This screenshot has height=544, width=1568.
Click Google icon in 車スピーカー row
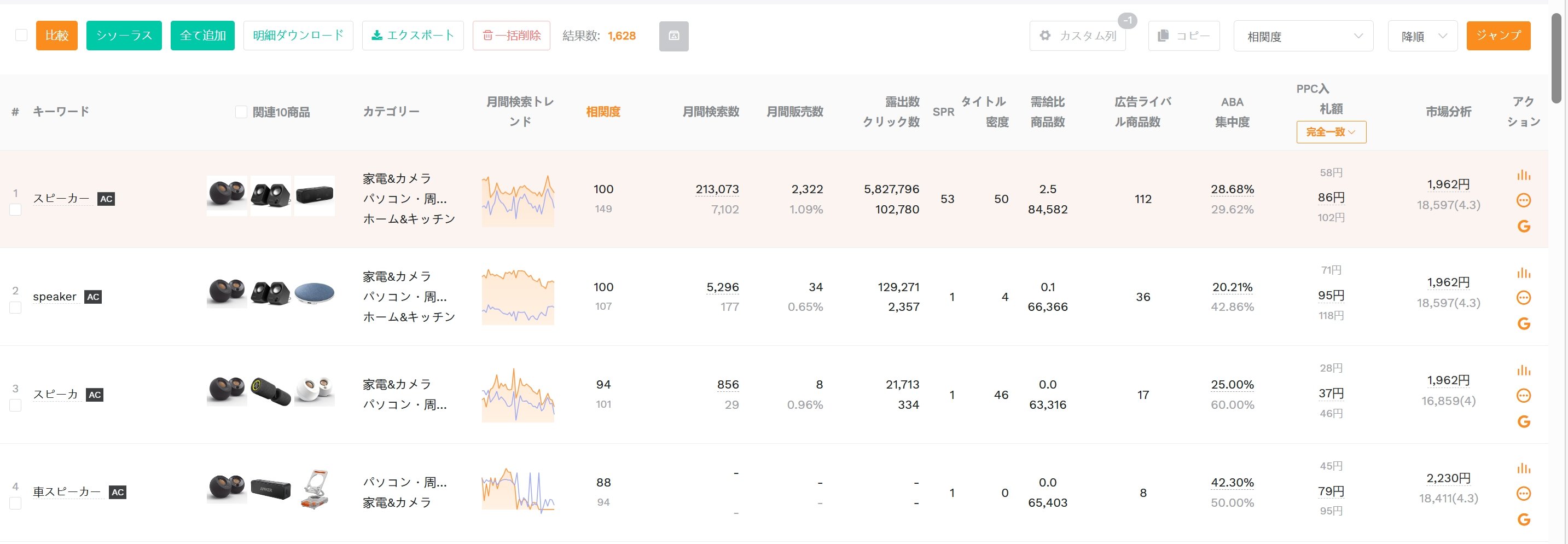coord(1524,519)
